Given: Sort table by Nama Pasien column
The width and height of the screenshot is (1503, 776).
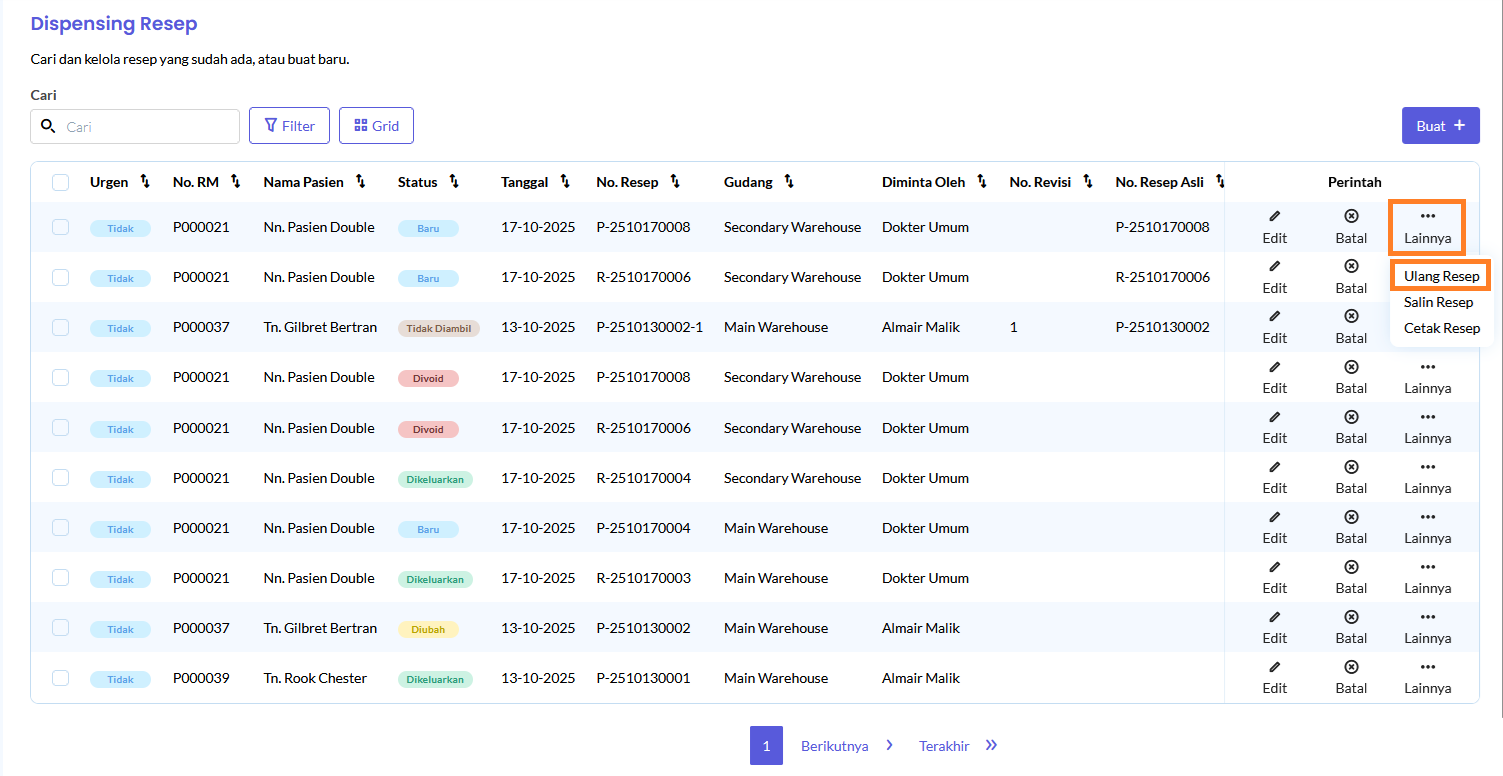Looking at the screenshot, I should click(361, 182).
